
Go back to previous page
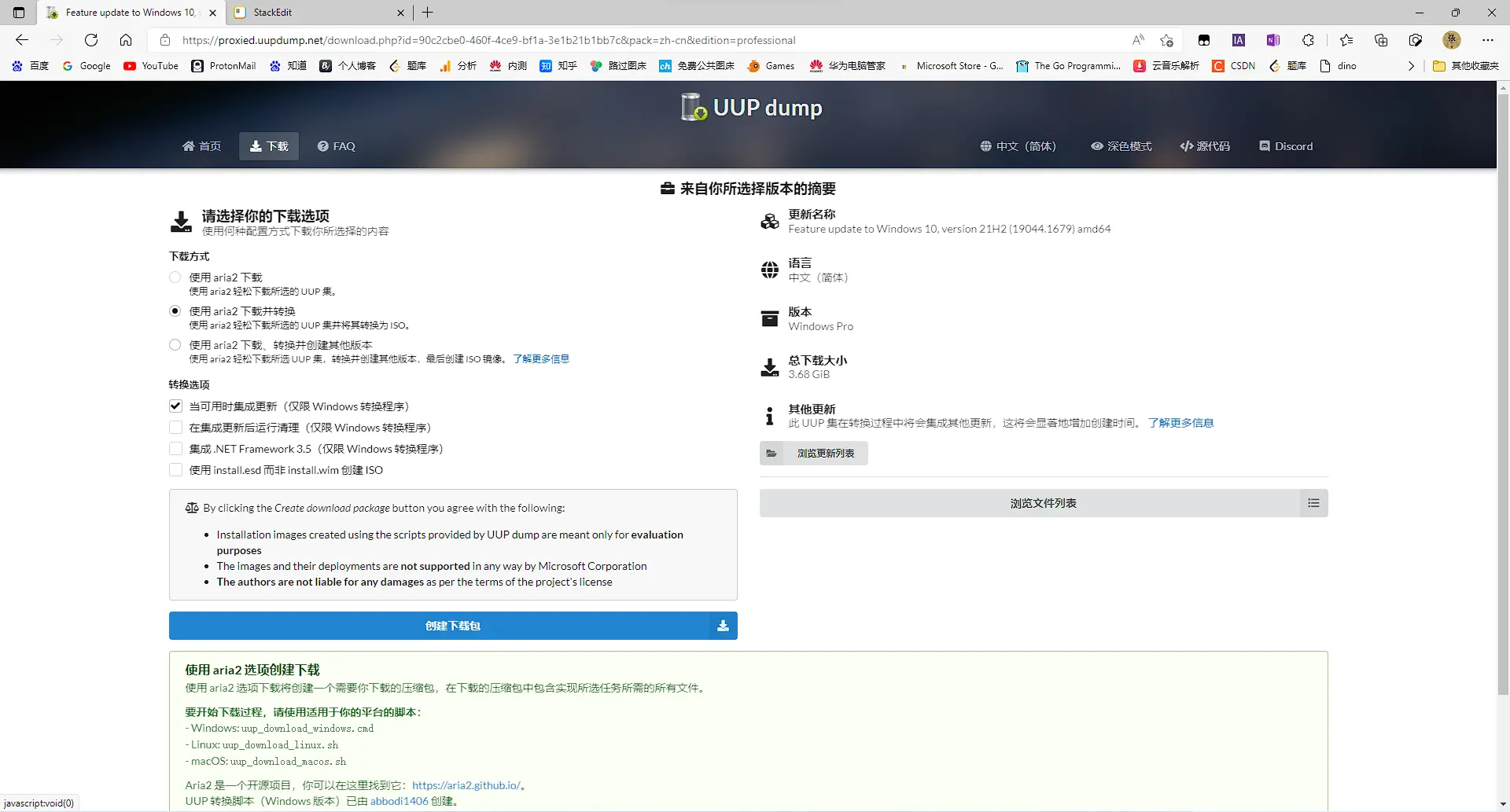pyautogui.click(x=22, y=40)
